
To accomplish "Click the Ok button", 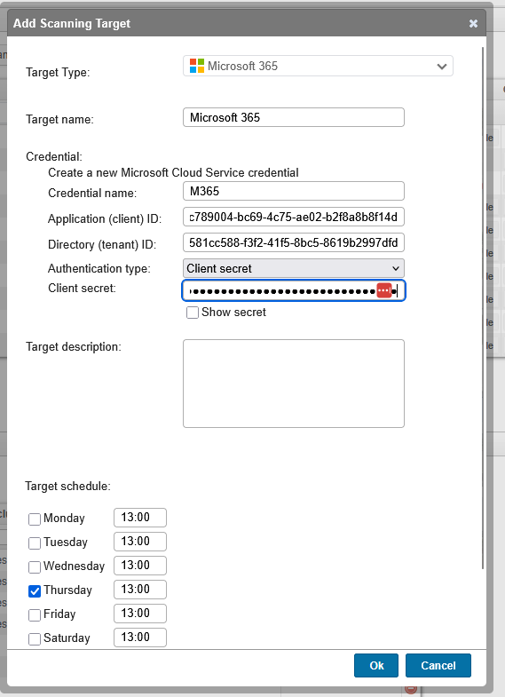I will coord(376,665).
